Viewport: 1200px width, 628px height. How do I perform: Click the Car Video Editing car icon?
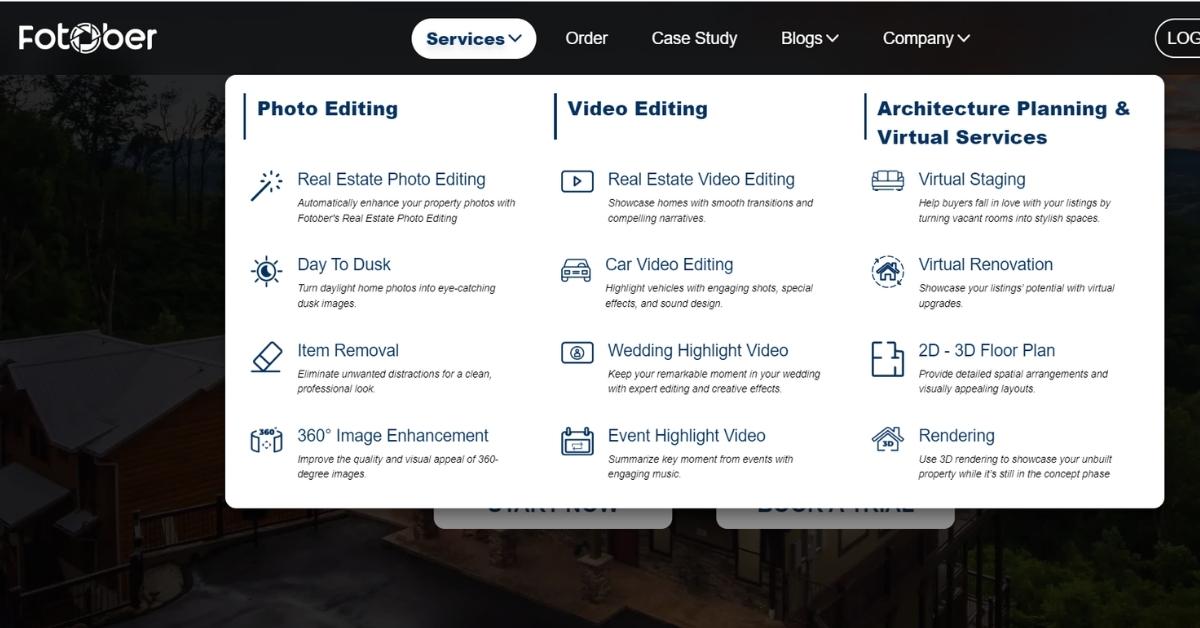576,270
